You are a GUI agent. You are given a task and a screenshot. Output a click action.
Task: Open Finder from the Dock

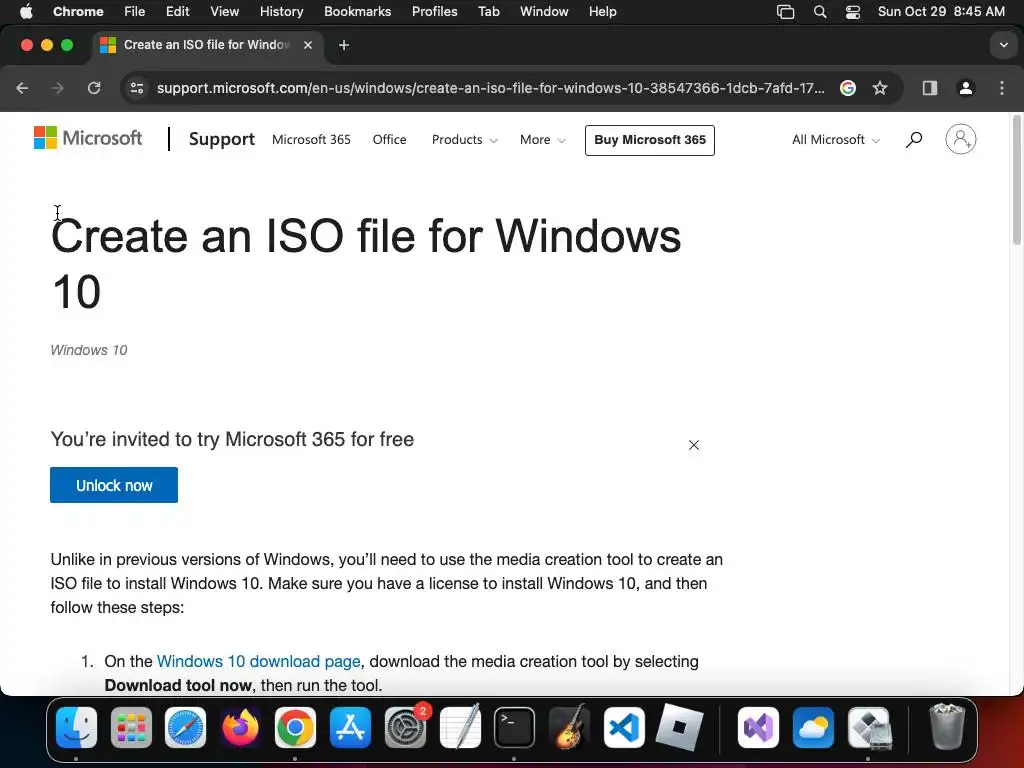[76, 728]
